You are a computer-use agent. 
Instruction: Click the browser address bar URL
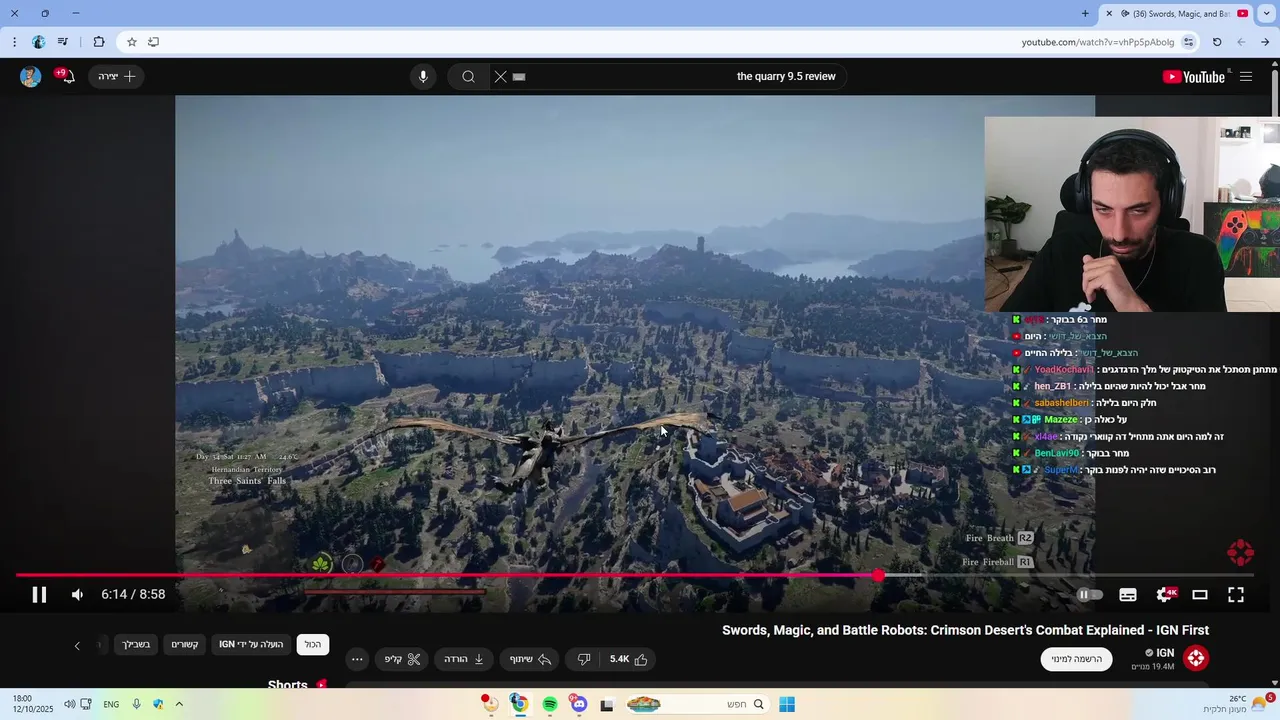pos(1098,42)
